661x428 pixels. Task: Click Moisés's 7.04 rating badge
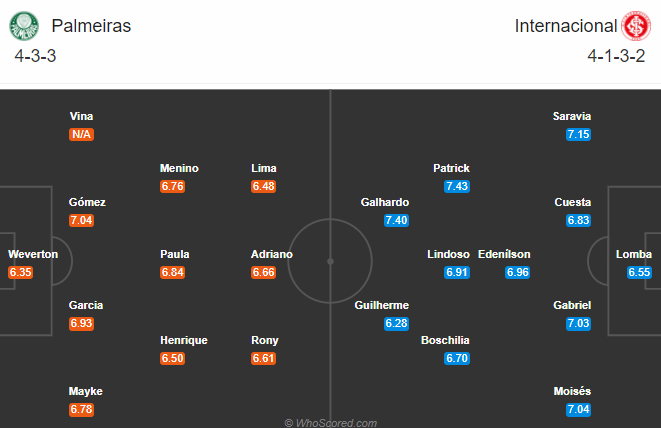tap(578, 409)
